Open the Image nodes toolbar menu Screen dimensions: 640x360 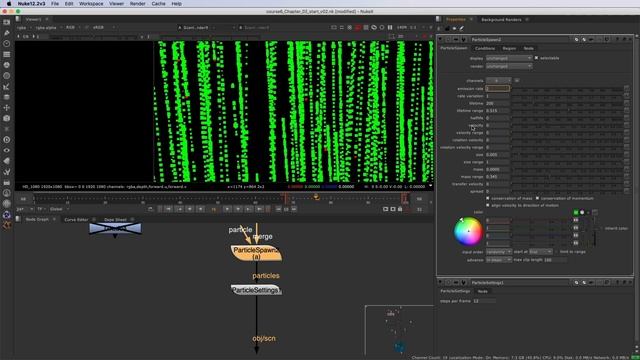[x=7, y=22]
